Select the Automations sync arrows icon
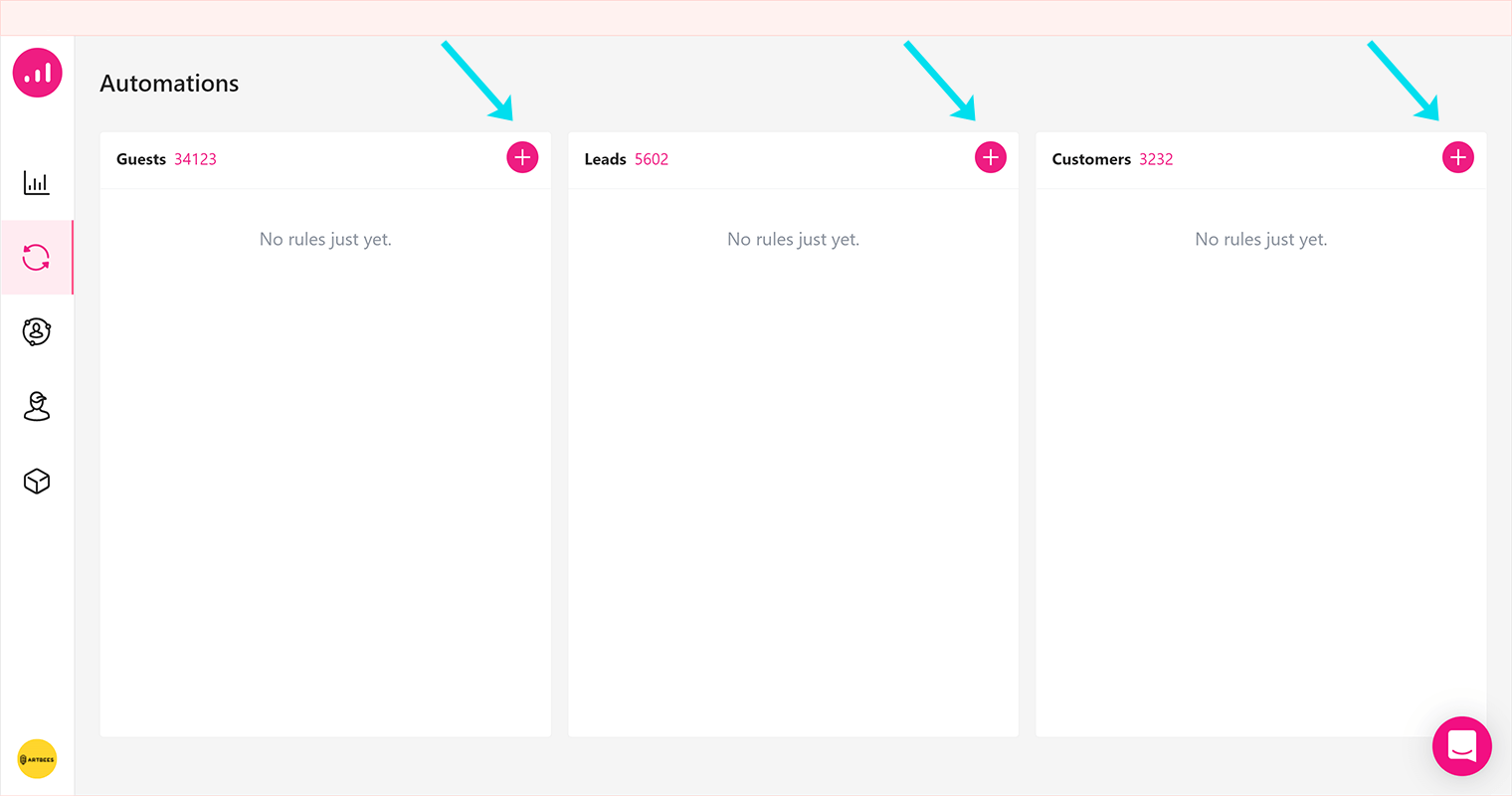 (37, 258)
